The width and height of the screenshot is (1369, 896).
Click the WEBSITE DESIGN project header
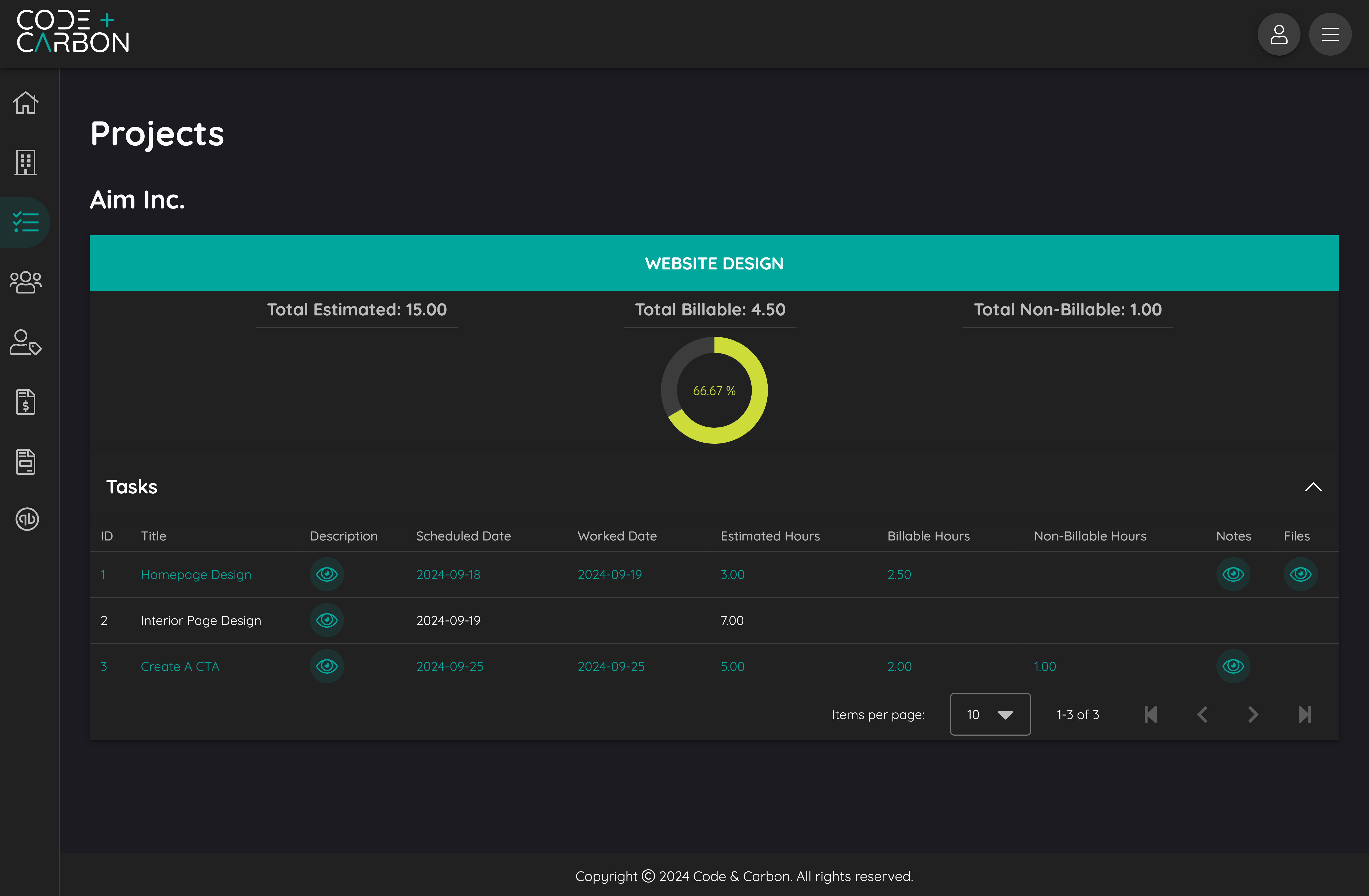tap(714, 263)
